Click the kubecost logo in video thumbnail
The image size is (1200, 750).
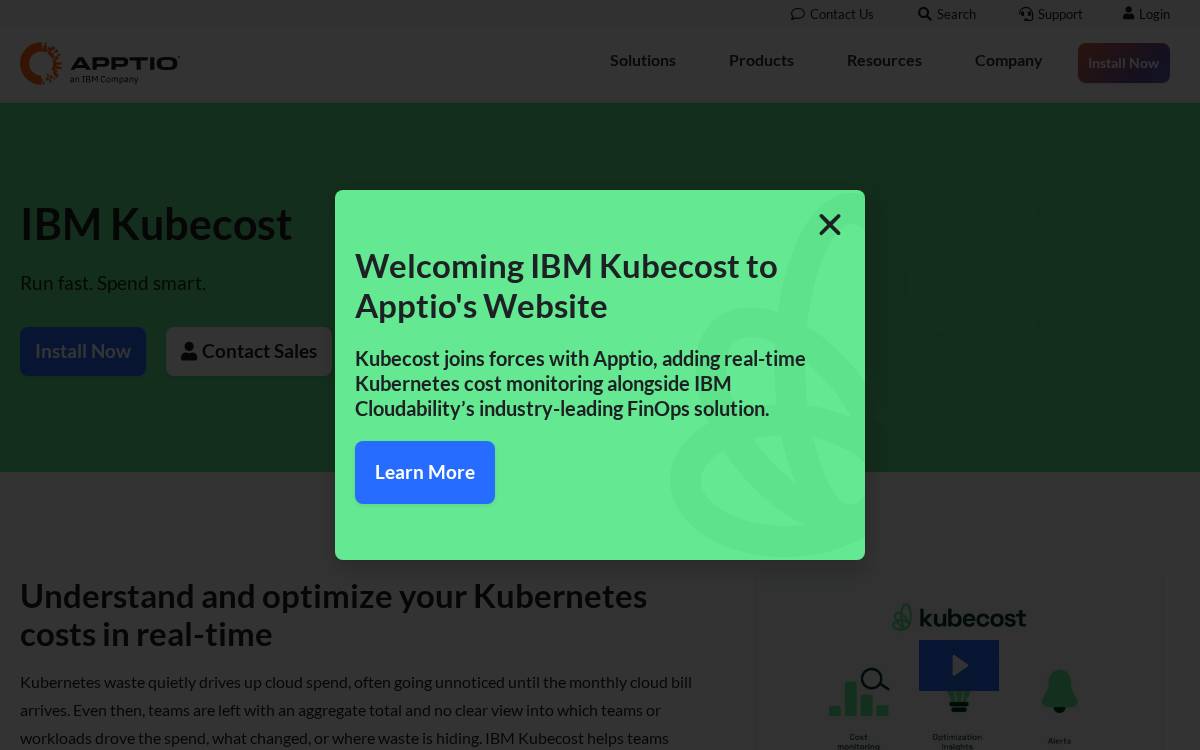click(x=959, y=617)
